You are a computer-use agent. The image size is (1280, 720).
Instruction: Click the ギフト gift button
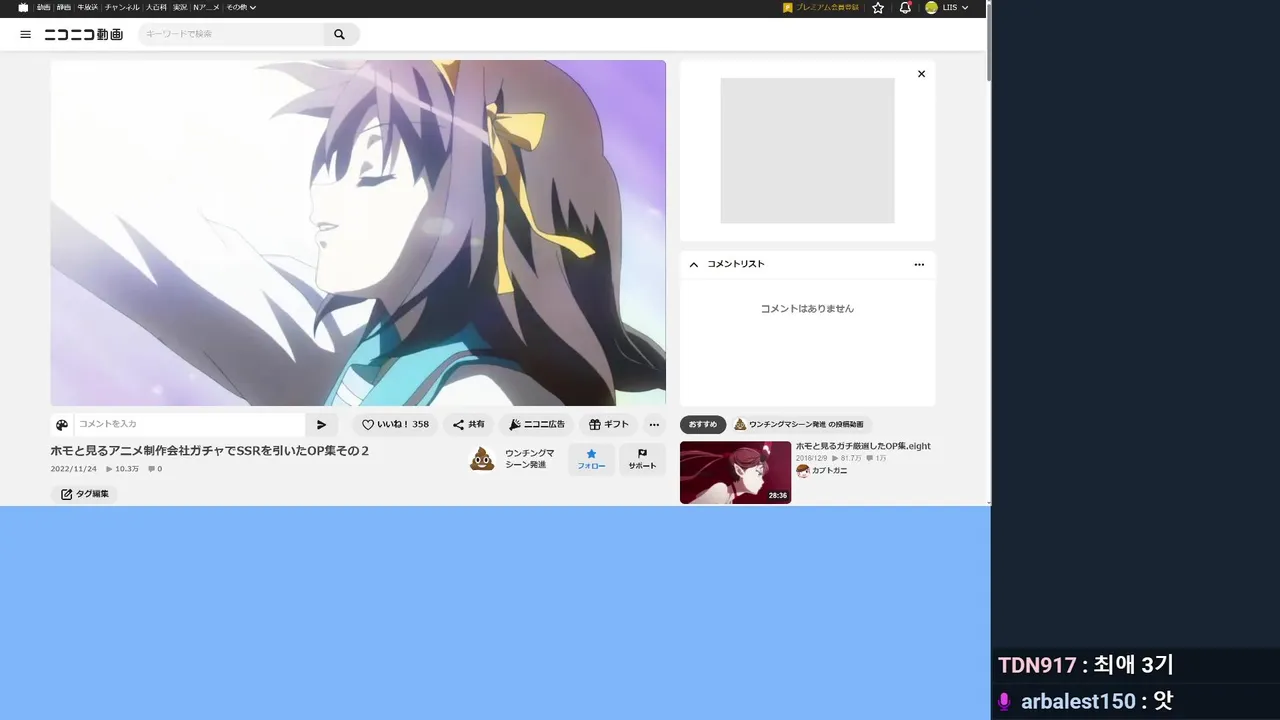pyautogui.click(x=609, y=424)
